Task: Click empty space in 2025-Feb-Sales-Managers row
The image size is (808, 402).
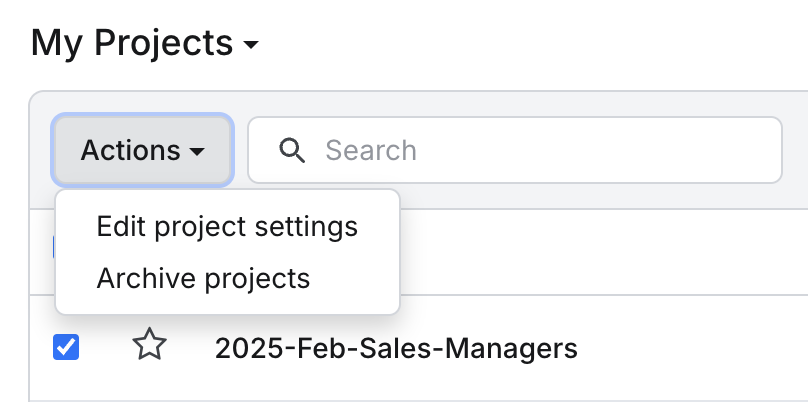Action: coord(691,348)
